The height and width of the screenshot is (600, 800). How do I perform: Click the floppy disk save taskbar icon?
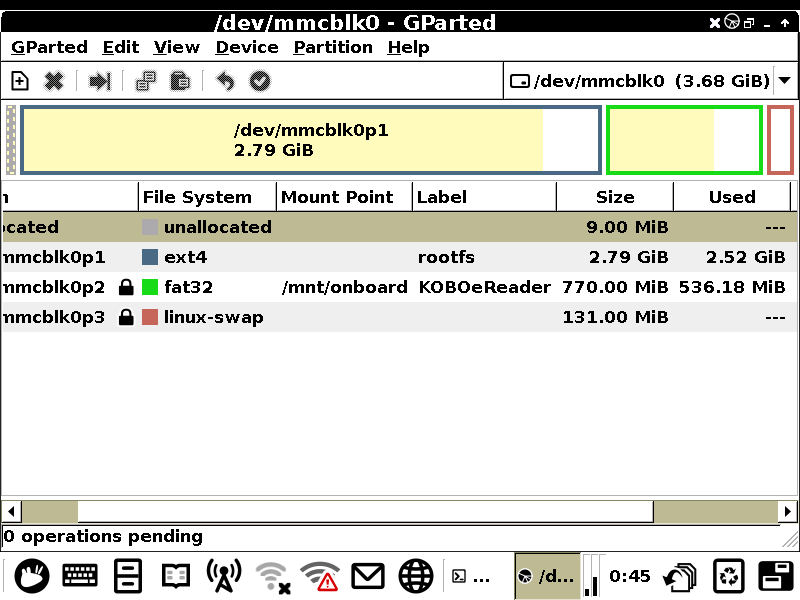tap(776, 577)
